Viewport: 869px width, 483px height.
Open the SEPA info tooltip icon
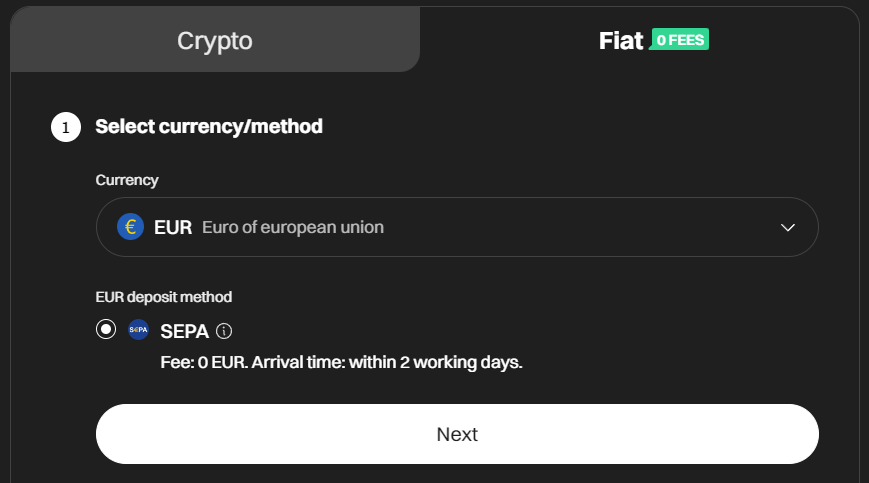click(x=224, y=331)
